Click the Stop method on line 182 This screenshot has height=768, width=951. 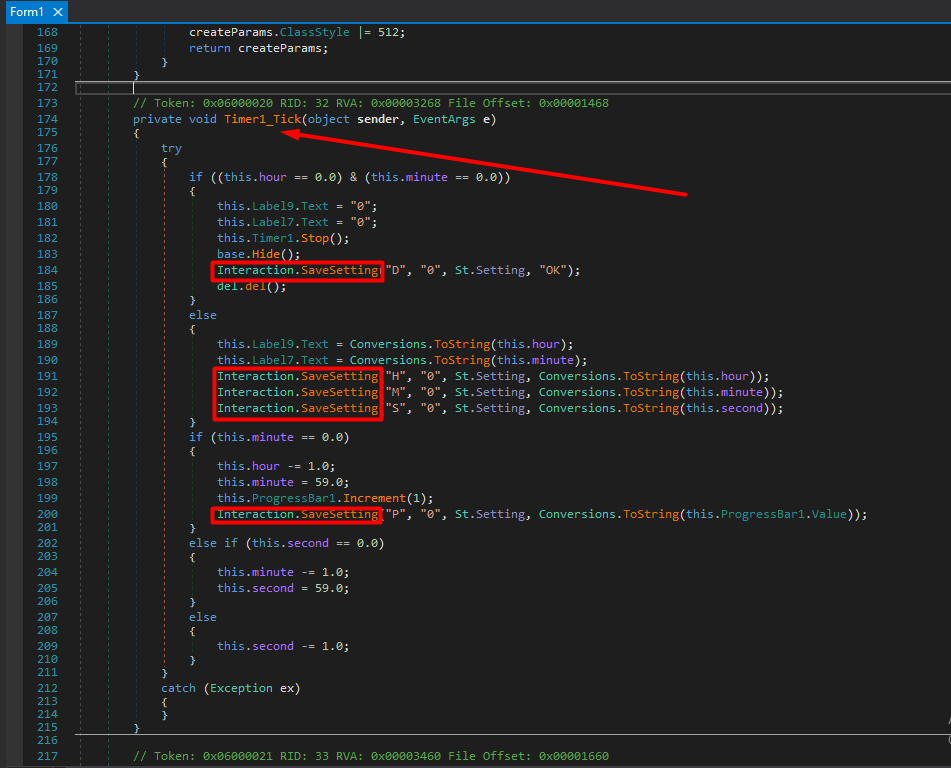click(313, 238)
